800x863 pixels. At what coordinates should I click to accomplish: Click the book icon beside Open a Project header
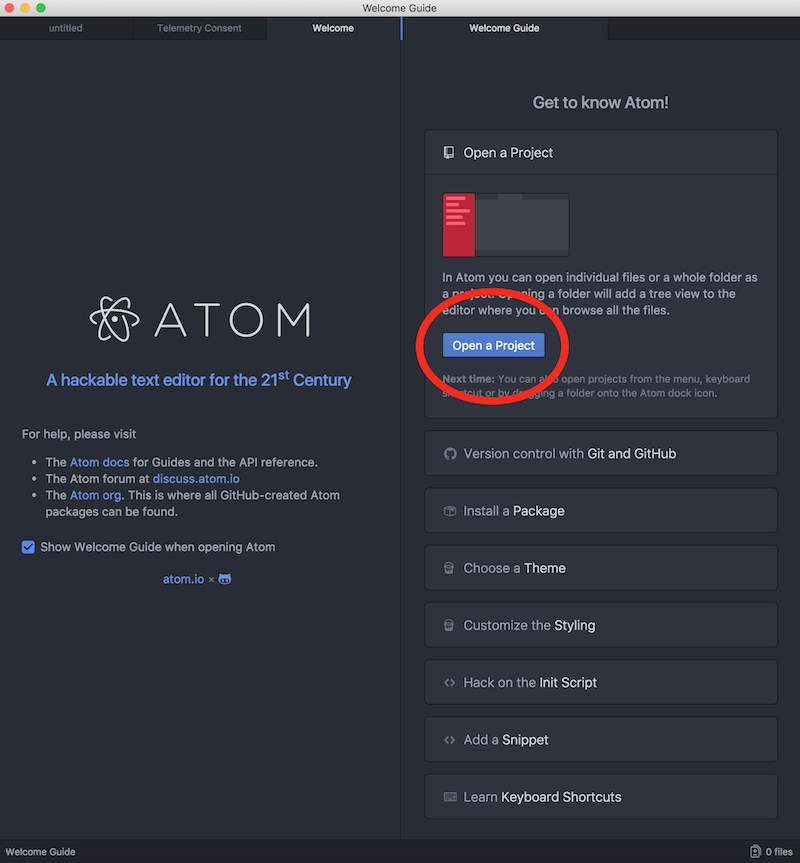449,152
